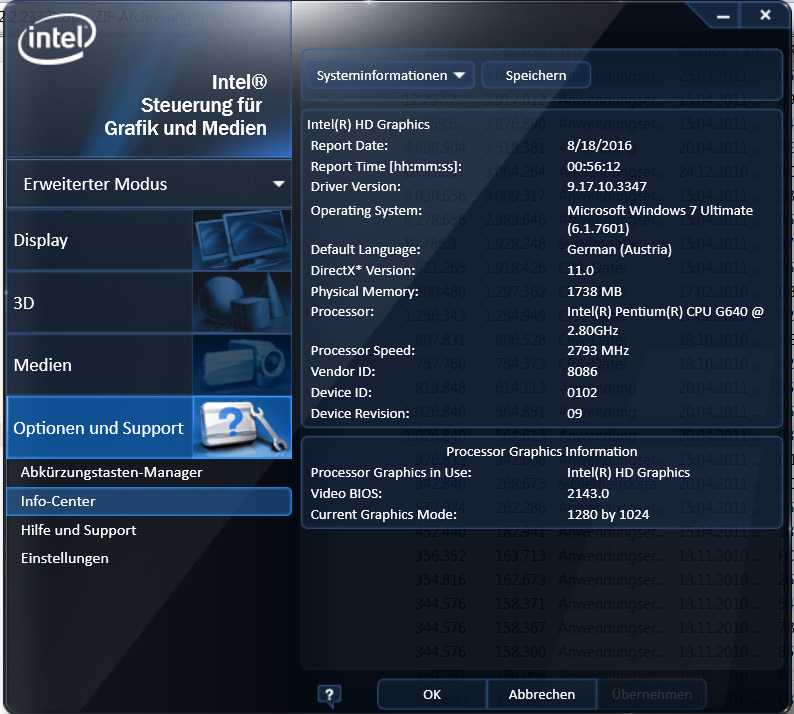Click the Intel(R) HD Graphics heading
This screenshot has height=714, width=794.
click(368, 125)
